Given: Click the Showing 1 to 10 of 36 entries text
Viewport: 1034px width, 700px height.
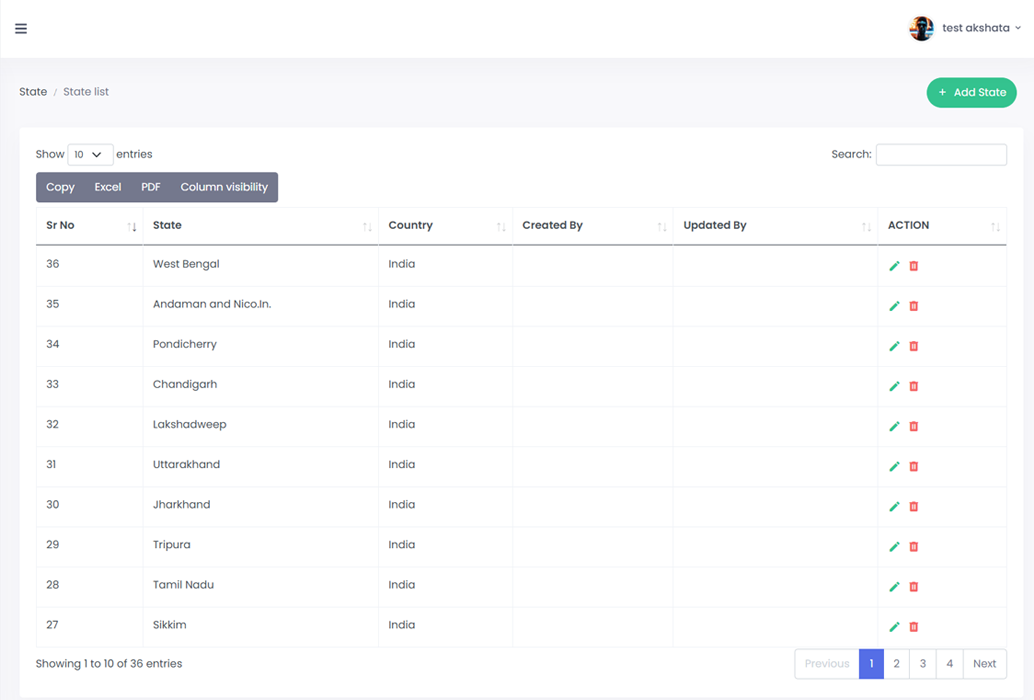Looking at the screenshot, I should click(x=109, y=664).
